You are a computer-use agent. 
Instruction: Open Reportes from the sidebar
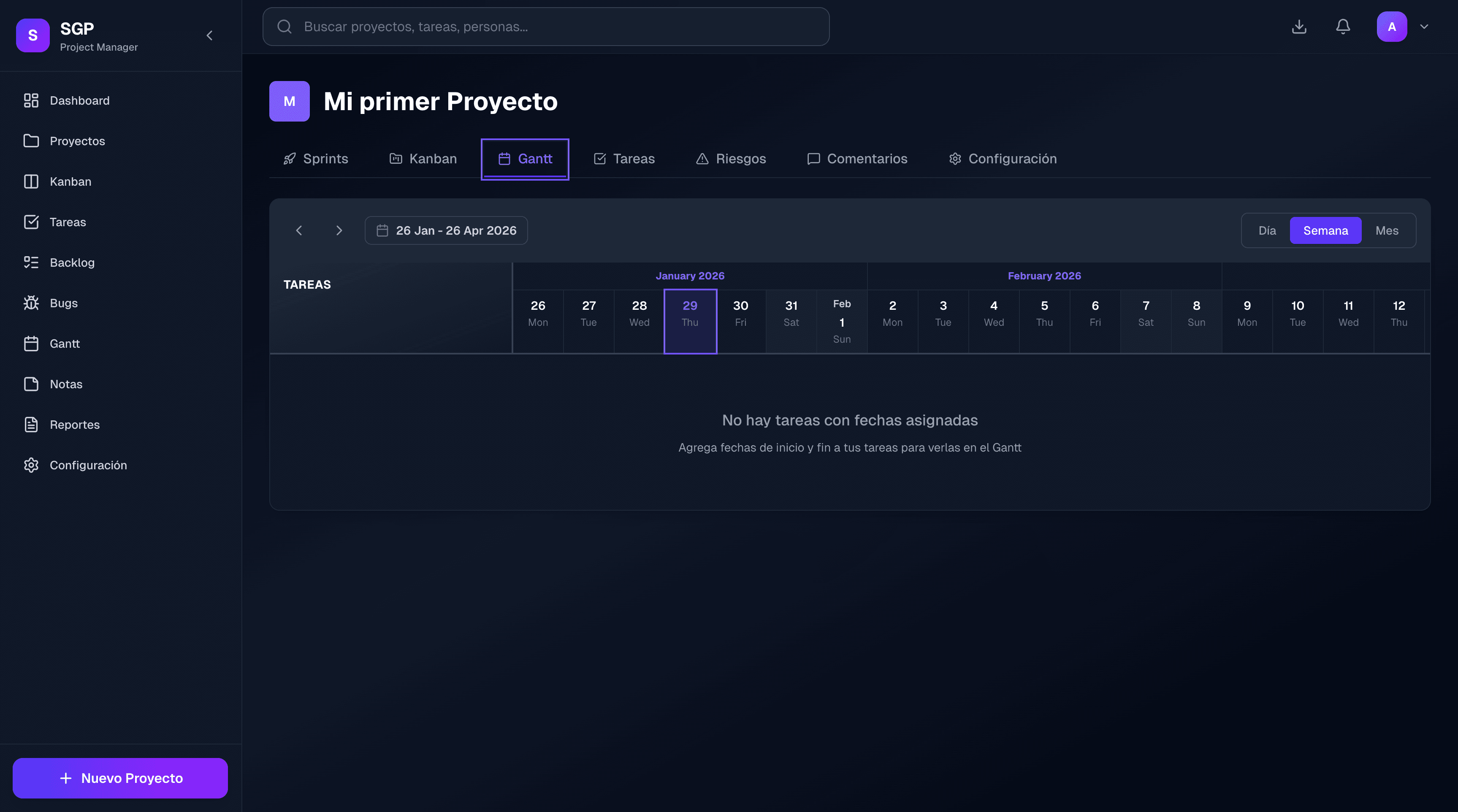point(74,425)
